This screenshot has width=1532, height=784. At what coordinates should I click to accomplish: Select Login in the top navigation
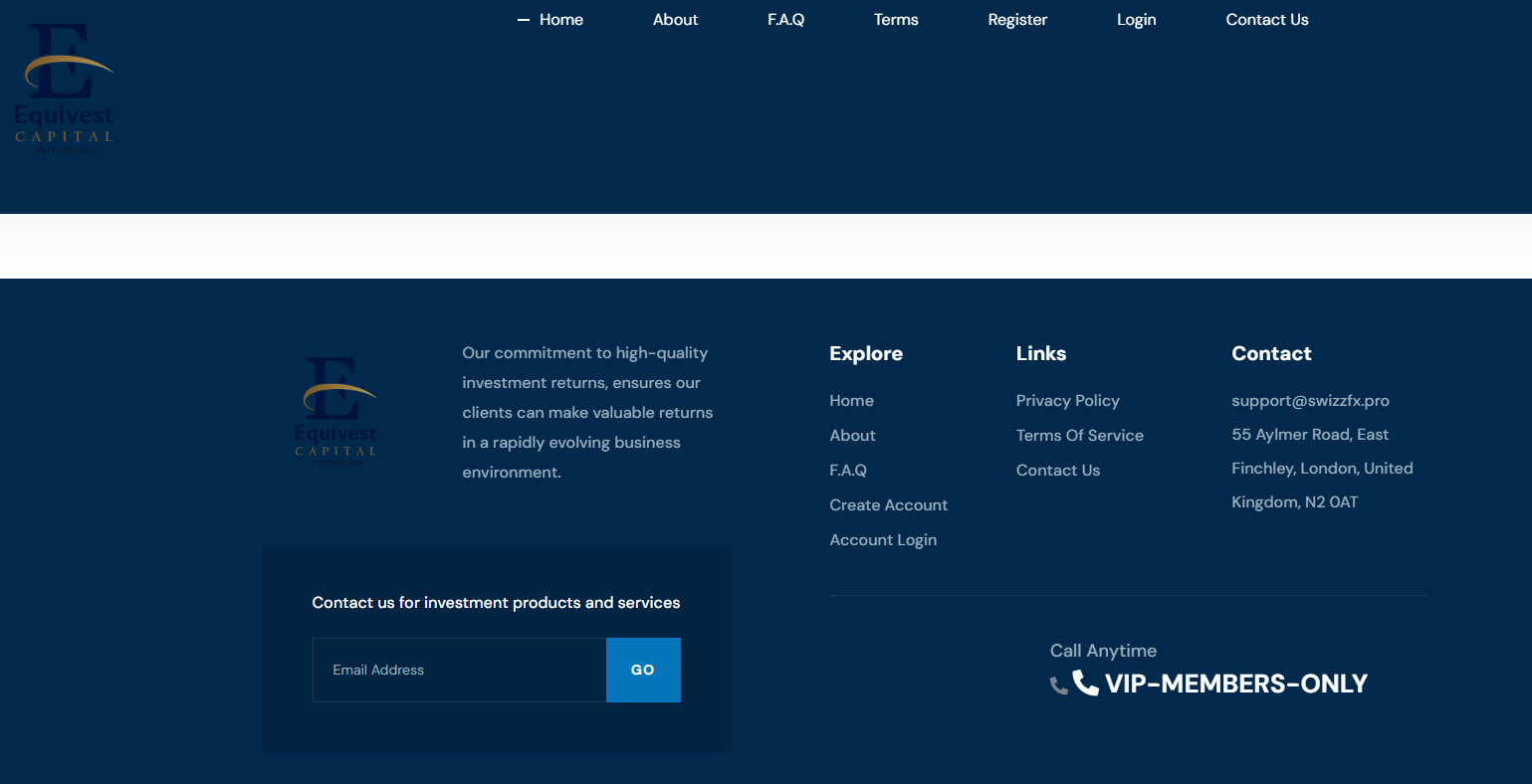(x=1136, y=20)
